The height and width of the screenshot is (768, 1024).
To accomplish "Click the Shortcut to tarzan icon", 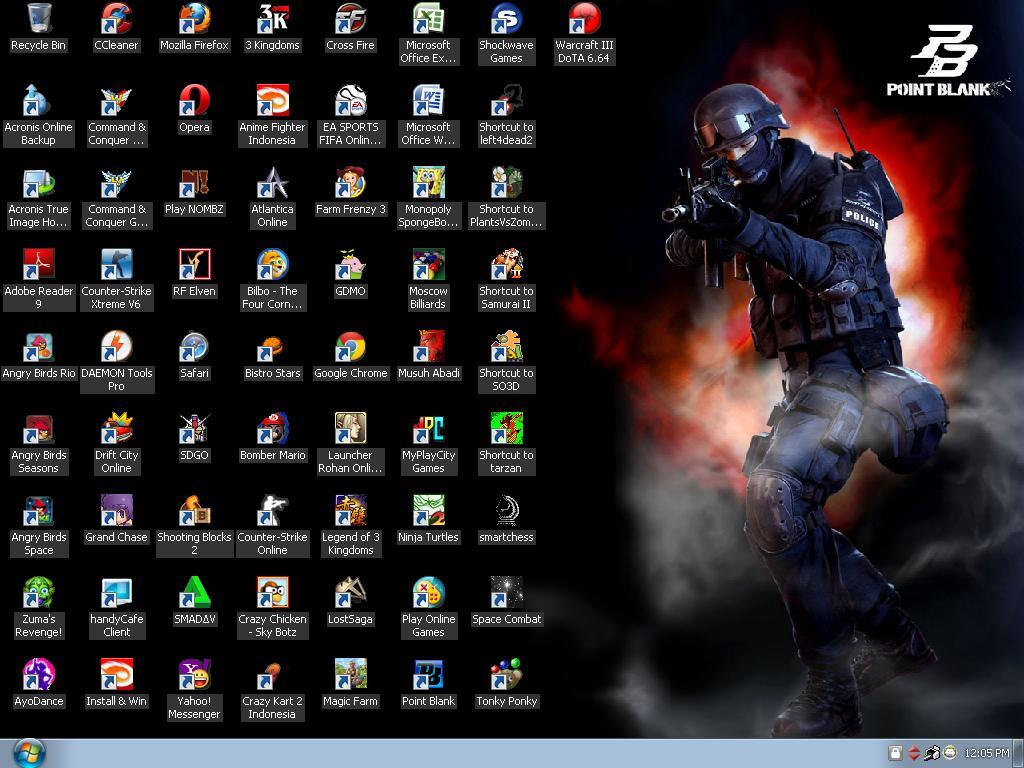I will [506, 428].
